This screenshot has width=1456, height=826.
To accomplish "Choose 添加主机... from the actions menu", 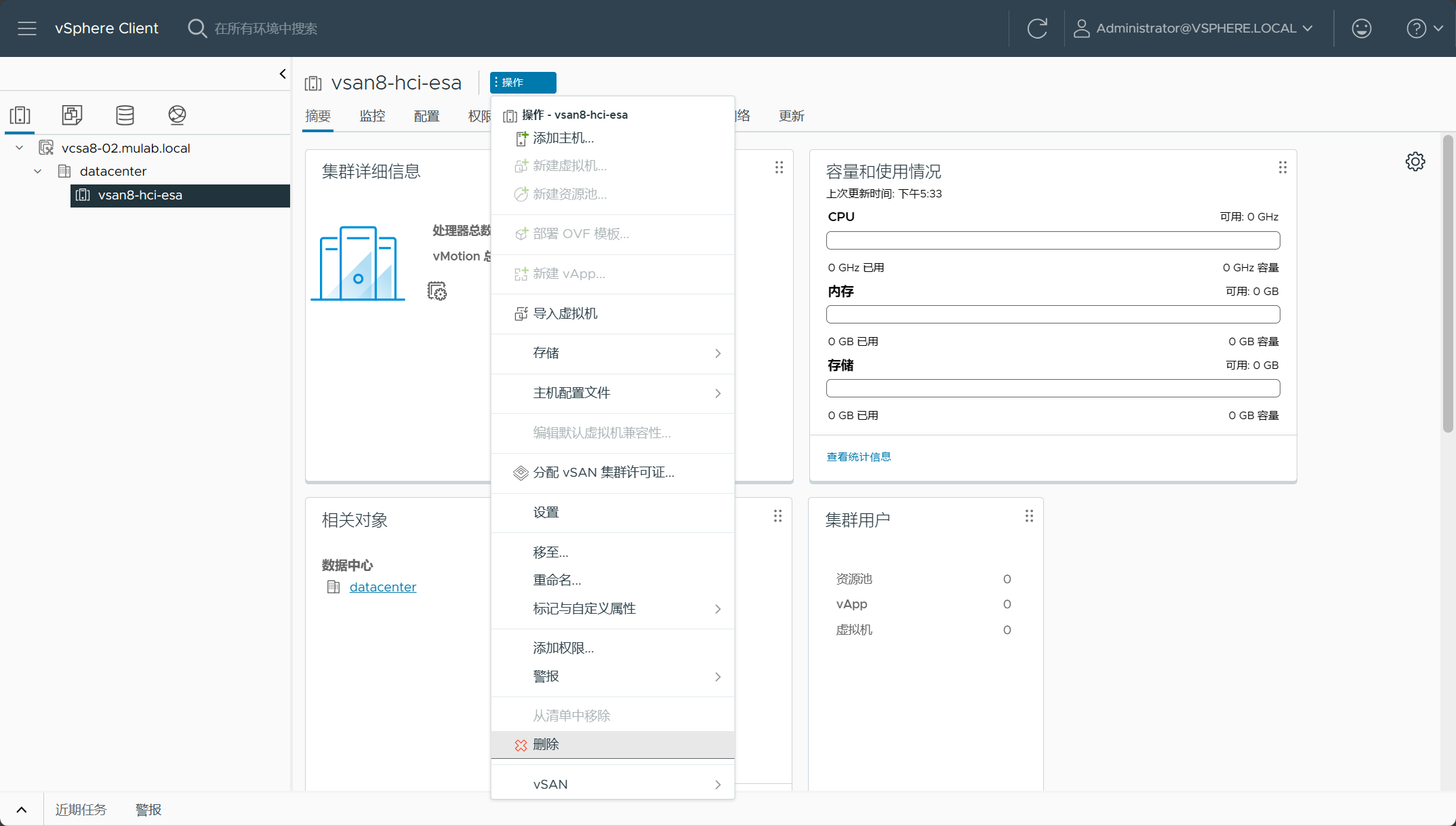I will point(613,138).
